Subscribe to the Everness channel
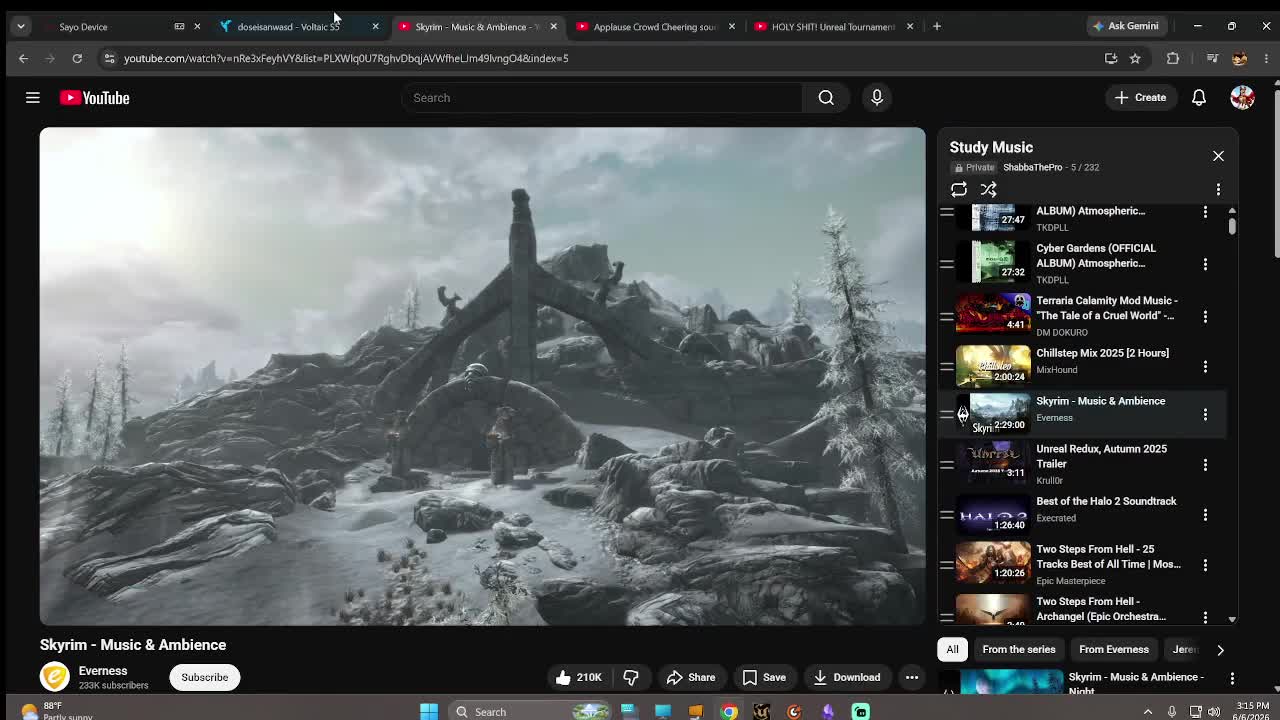1280x720 pixels. [x=205, y=677]
